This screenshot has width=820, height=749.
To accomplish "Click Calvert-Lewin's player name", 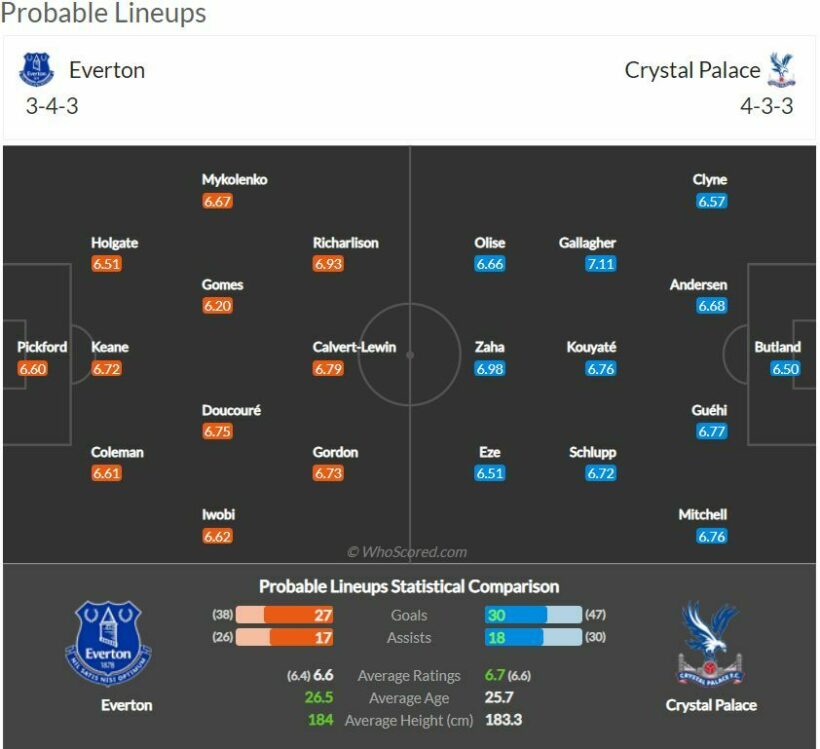I will 354,347.
